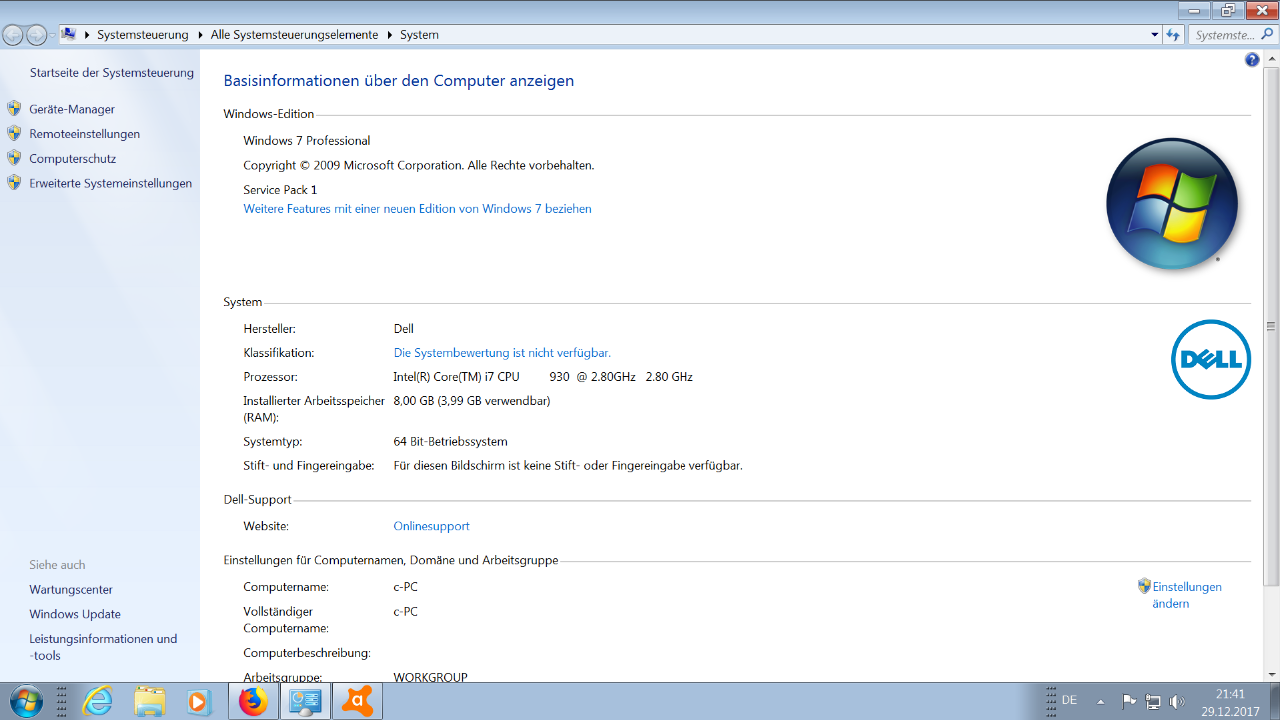The image size is (1280, 720).
Task: Open Erweiterte Systemeinstellungen link
Action: [x=111, y=184]
